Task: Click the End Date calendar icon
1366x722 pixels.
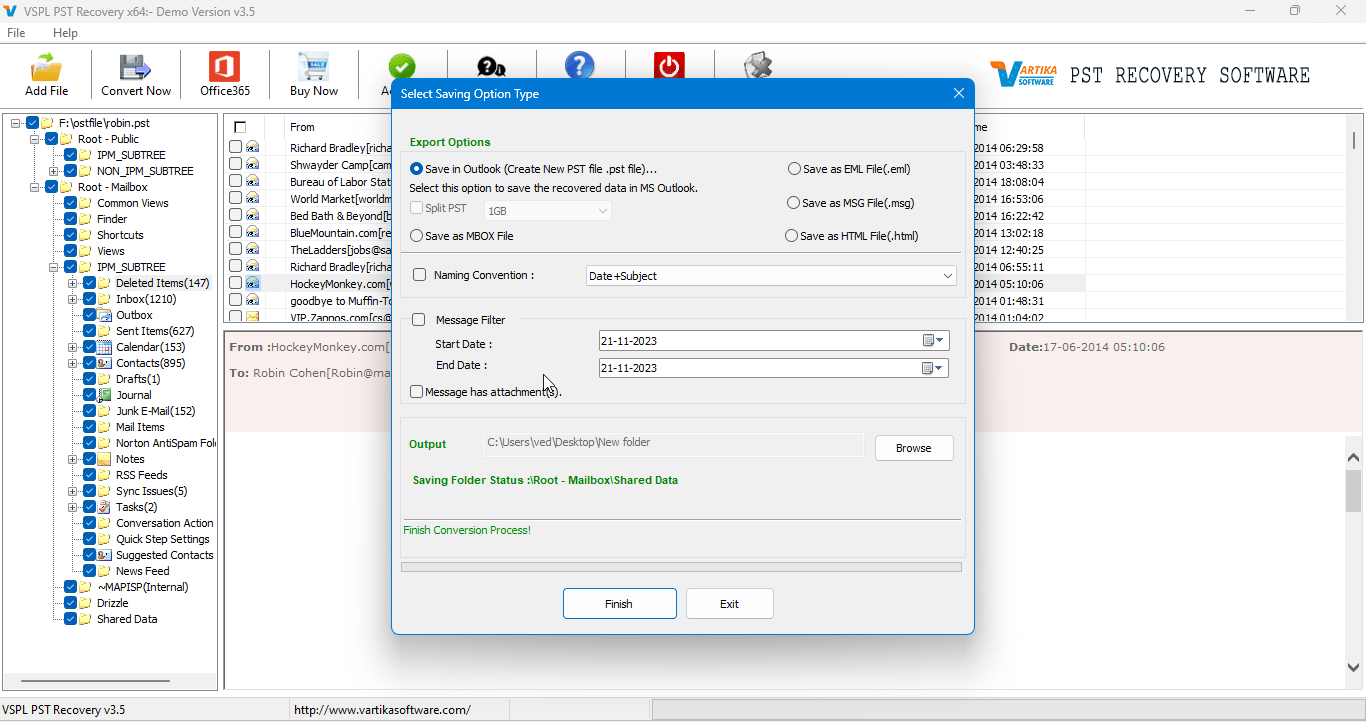Action: [933, 368]
